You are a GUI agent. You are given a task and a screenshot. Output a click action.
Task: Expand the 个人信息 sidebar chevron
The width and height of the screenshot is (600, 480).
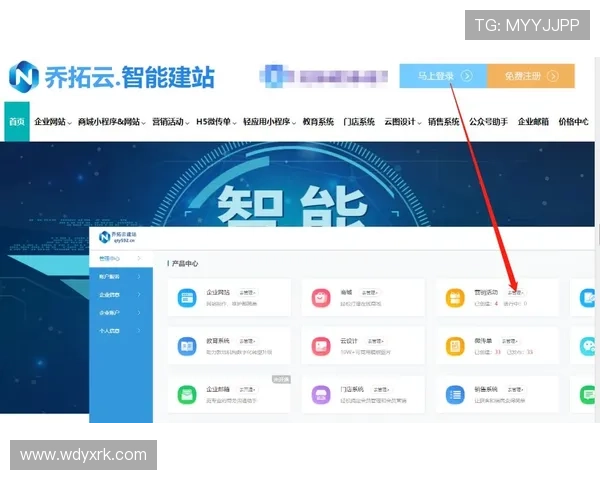tap(139, 331)
